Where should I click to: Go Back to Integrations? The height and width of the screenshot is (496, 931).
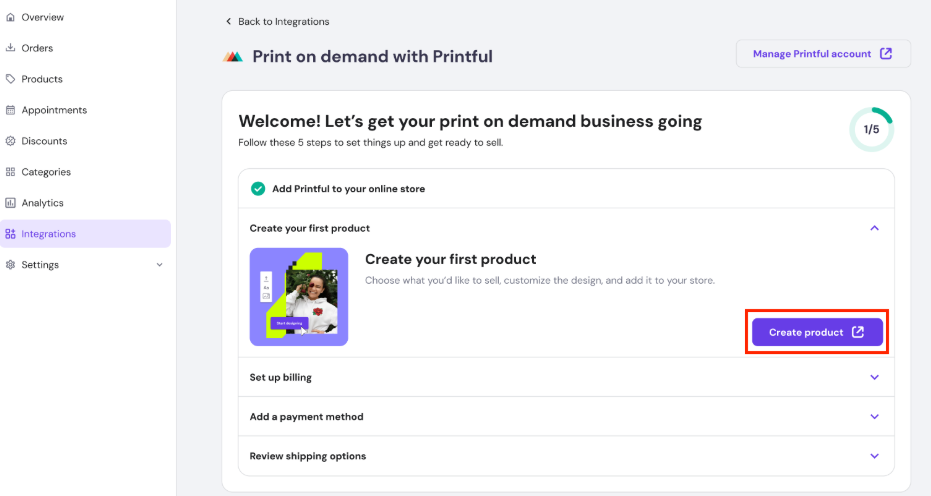pyautogui.click(x=277, y=21)
